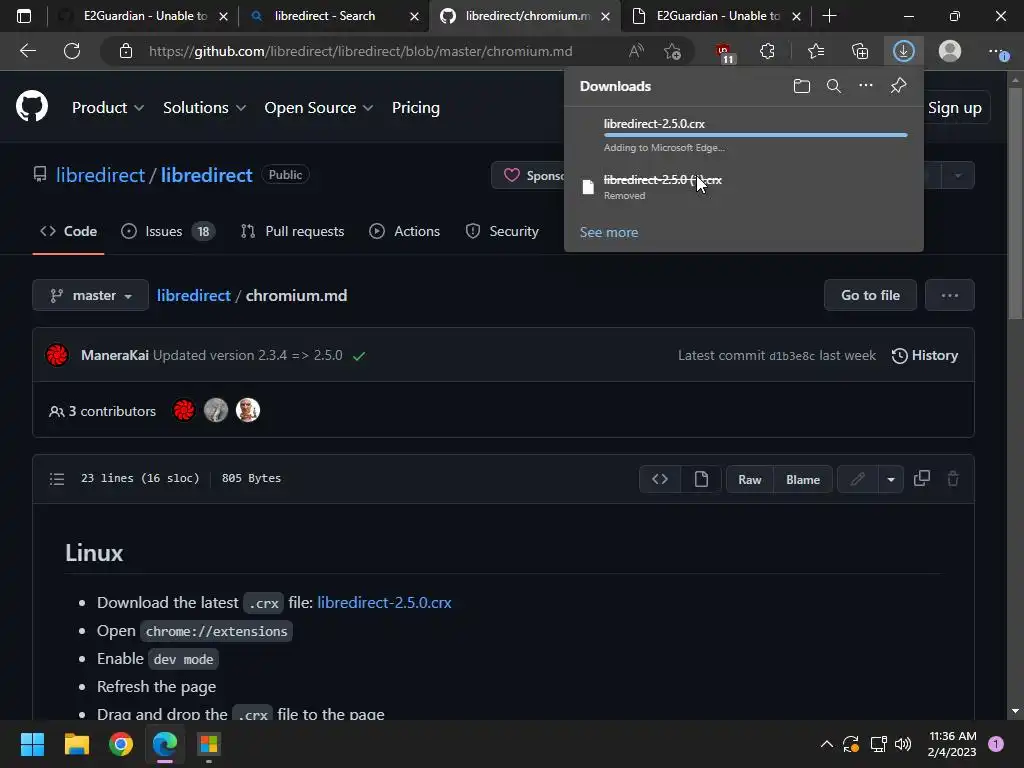Show source blob view icon

(660, 479)
